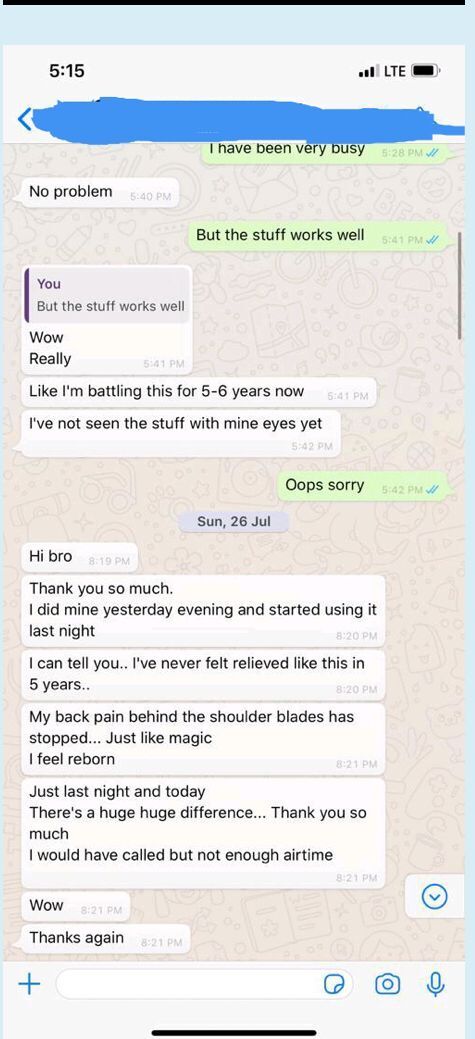The height and width of the screenshot is (1039, 475).
Task: Tap the "Thanks again" message bubble
Action: [106, 938]
